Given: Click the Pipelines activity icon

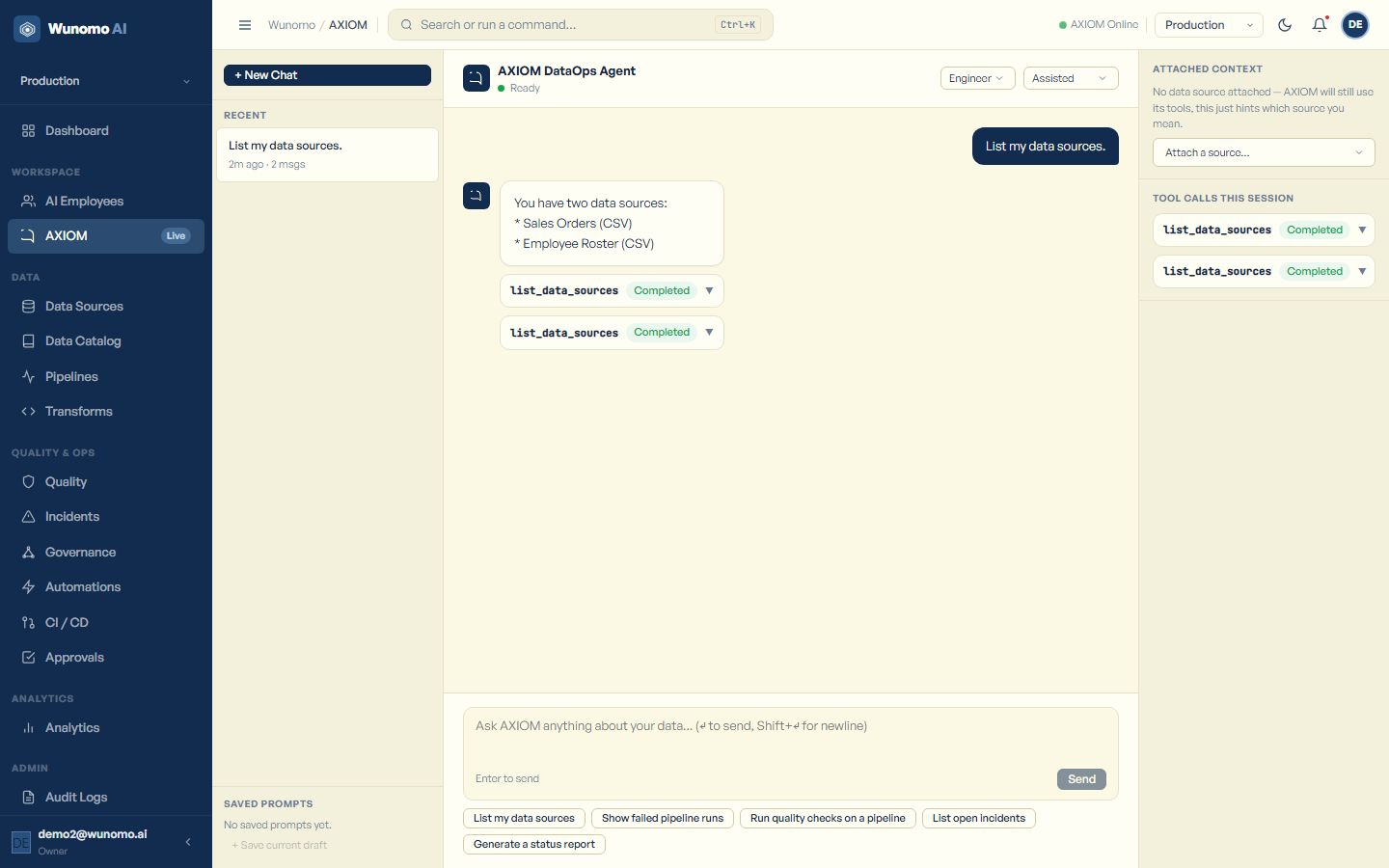Looking at the screenshot, I should 28,377.
